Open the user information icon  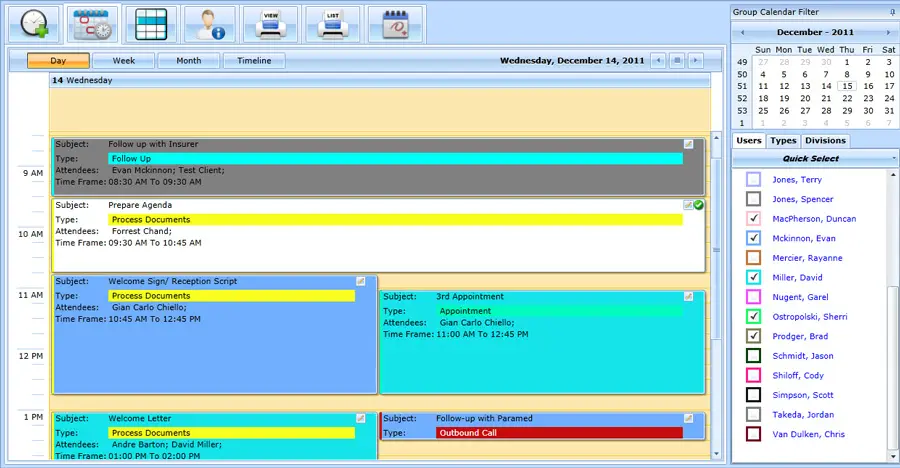(x=210, y=23)
